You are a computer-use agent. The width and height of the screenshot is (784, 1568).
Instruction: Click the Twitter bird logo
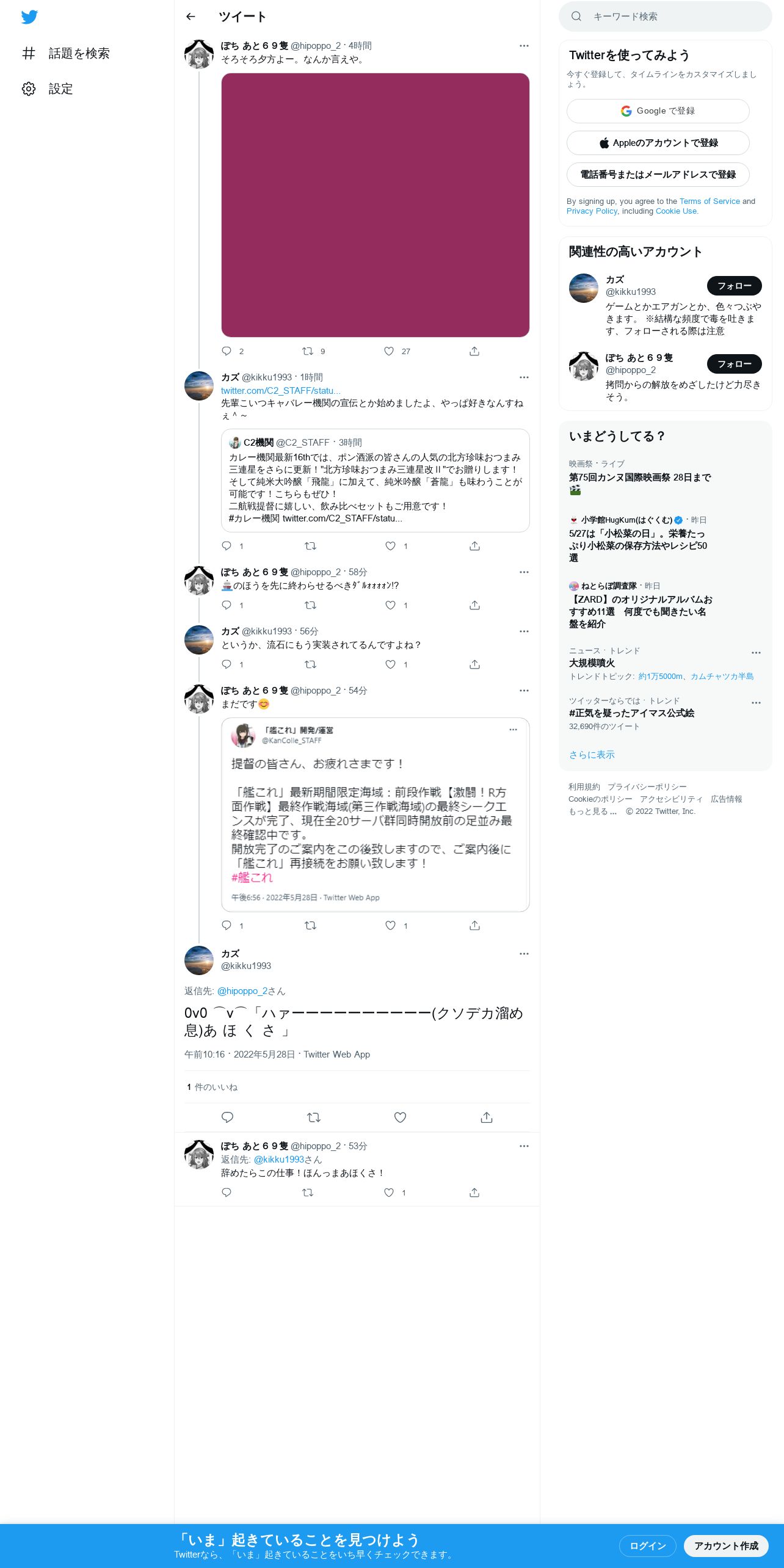(x=29, y=17)
